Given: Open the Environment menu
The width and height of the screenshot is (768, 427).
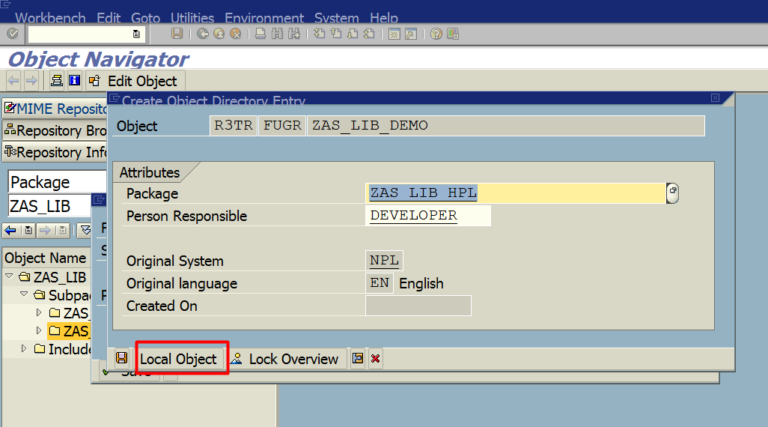Looking at the screenshot, I should (264, 18).
